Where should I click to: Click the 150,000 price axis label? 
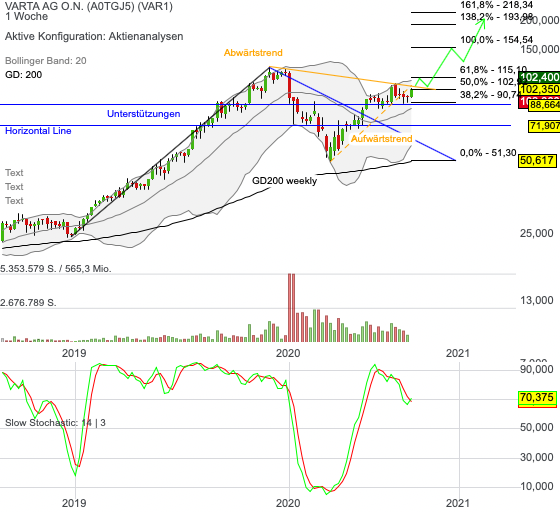(x=539, y=49)
